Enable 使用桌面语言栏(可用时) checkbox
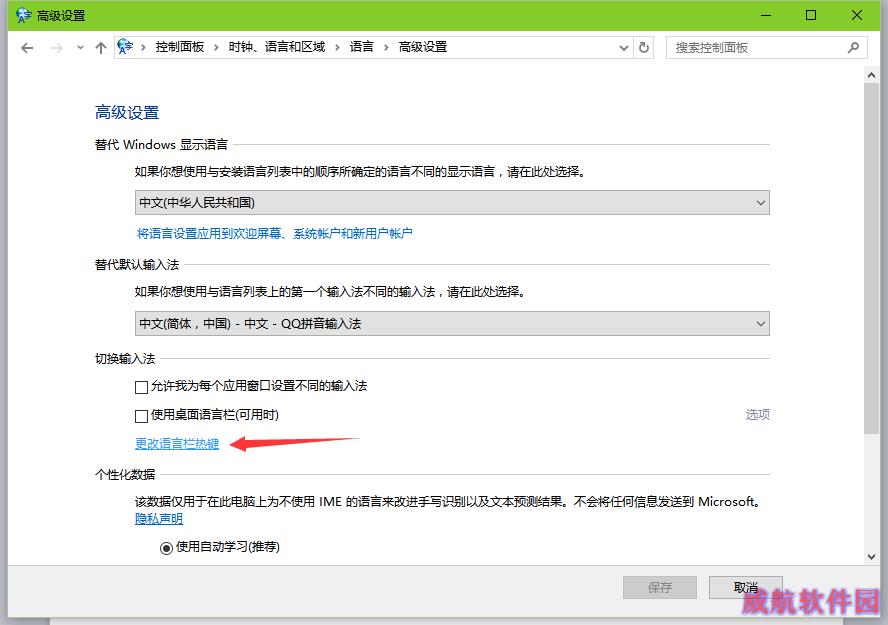 click(142, 416)
